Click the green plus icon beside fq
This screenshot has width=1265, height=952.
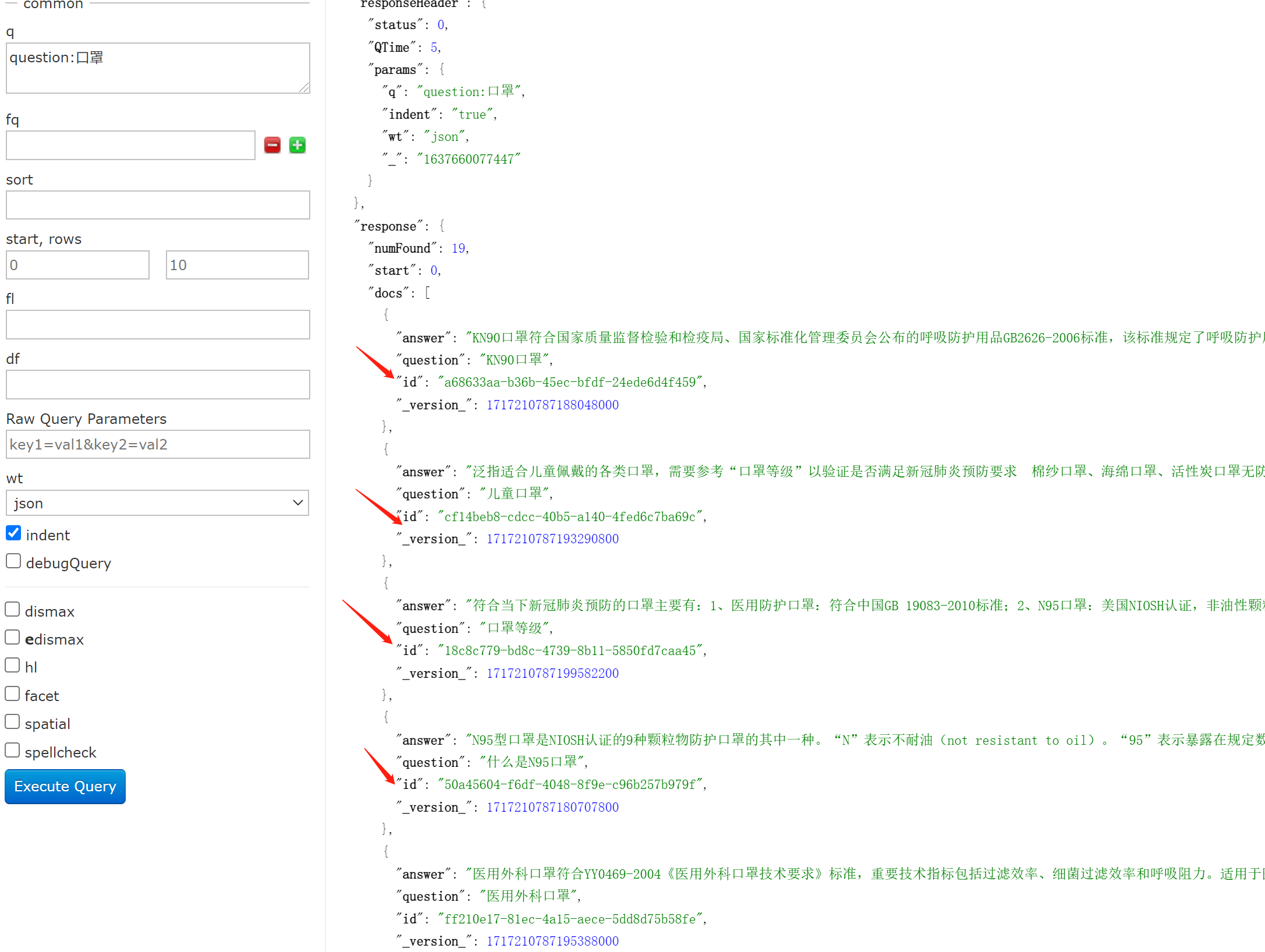297,145
